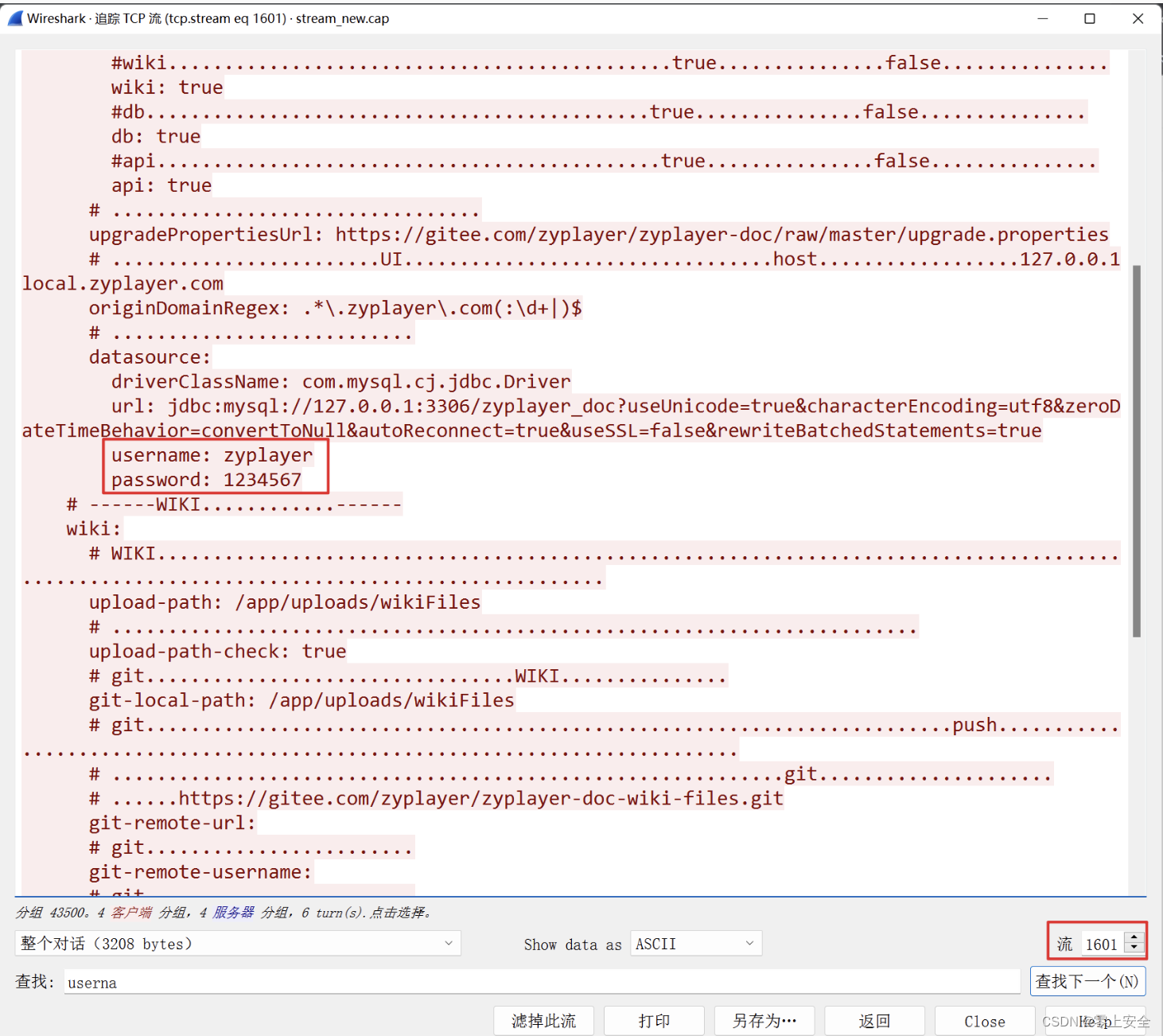
Task: Decrement the stream number stepper
Action: pyautogui.click(x=1134, y=949)
